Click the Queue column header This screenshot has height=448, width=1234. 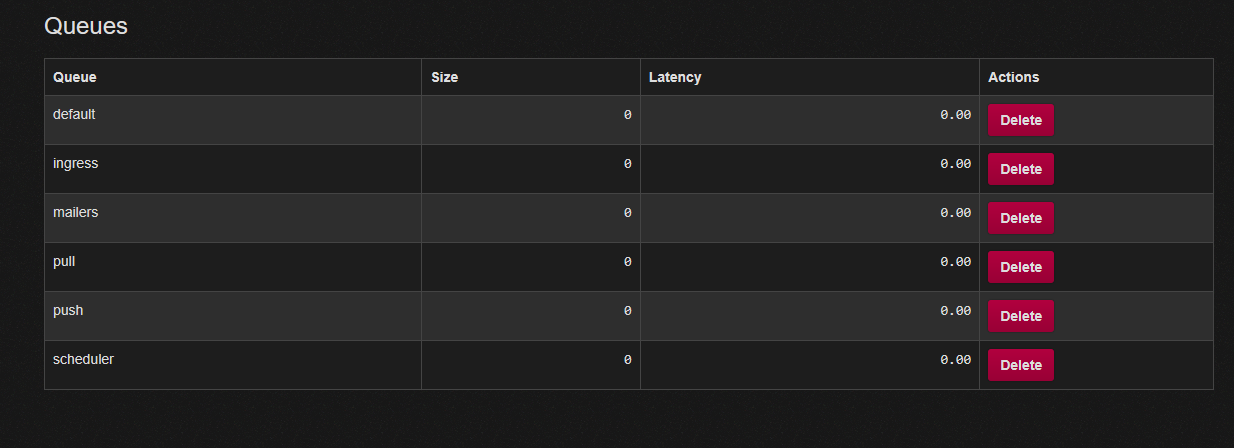(x=74, y=77)
